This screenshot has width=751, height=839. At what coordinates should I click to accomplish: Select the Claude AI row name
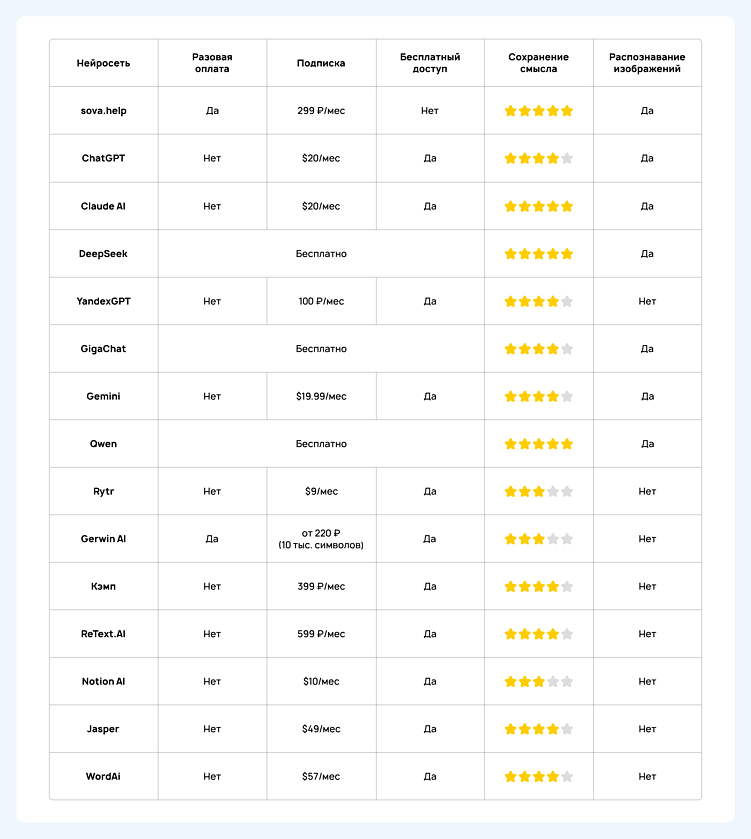pos(103,206)
